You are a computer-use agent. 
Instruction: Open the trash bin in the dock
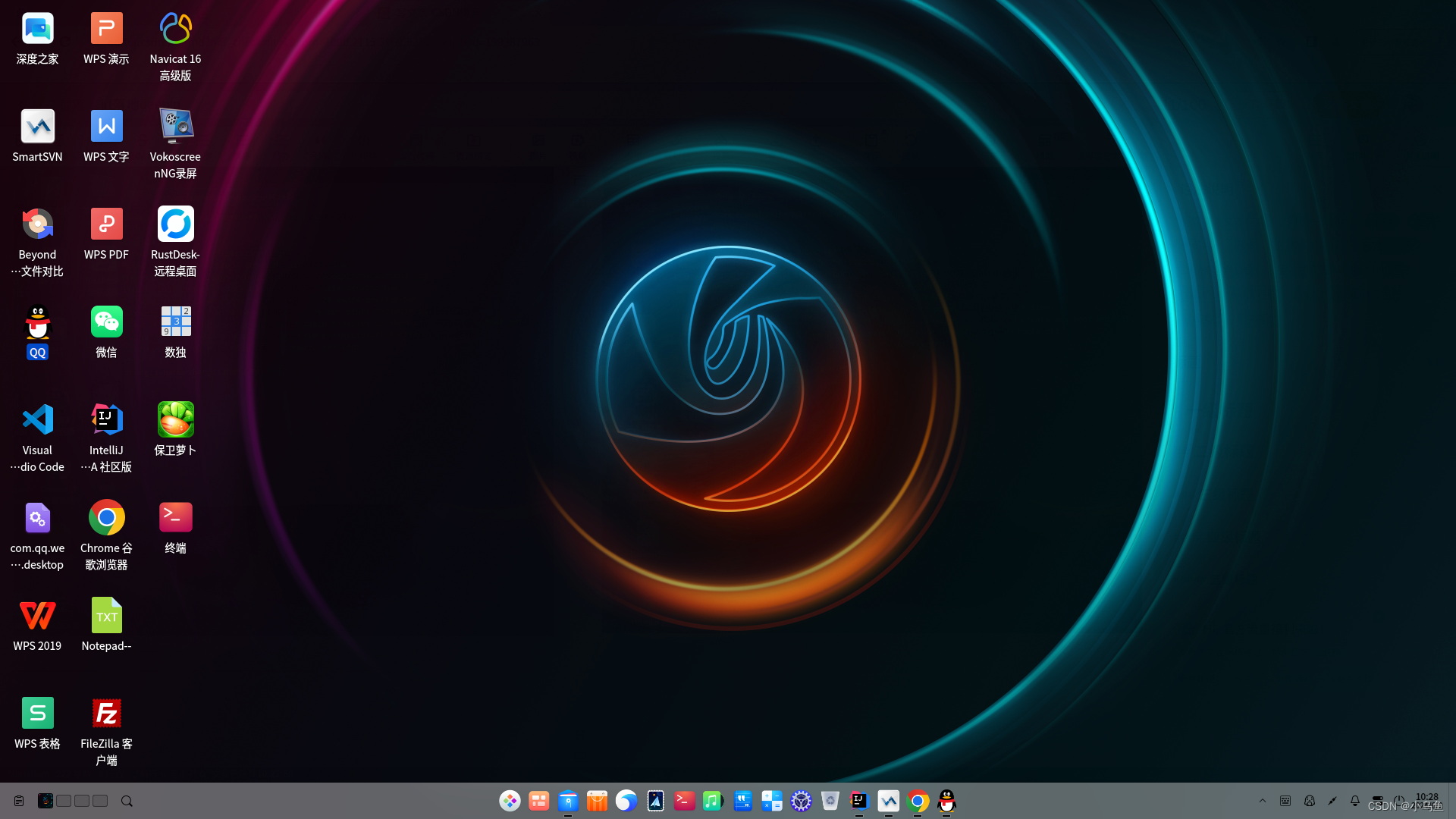point(830,801)
